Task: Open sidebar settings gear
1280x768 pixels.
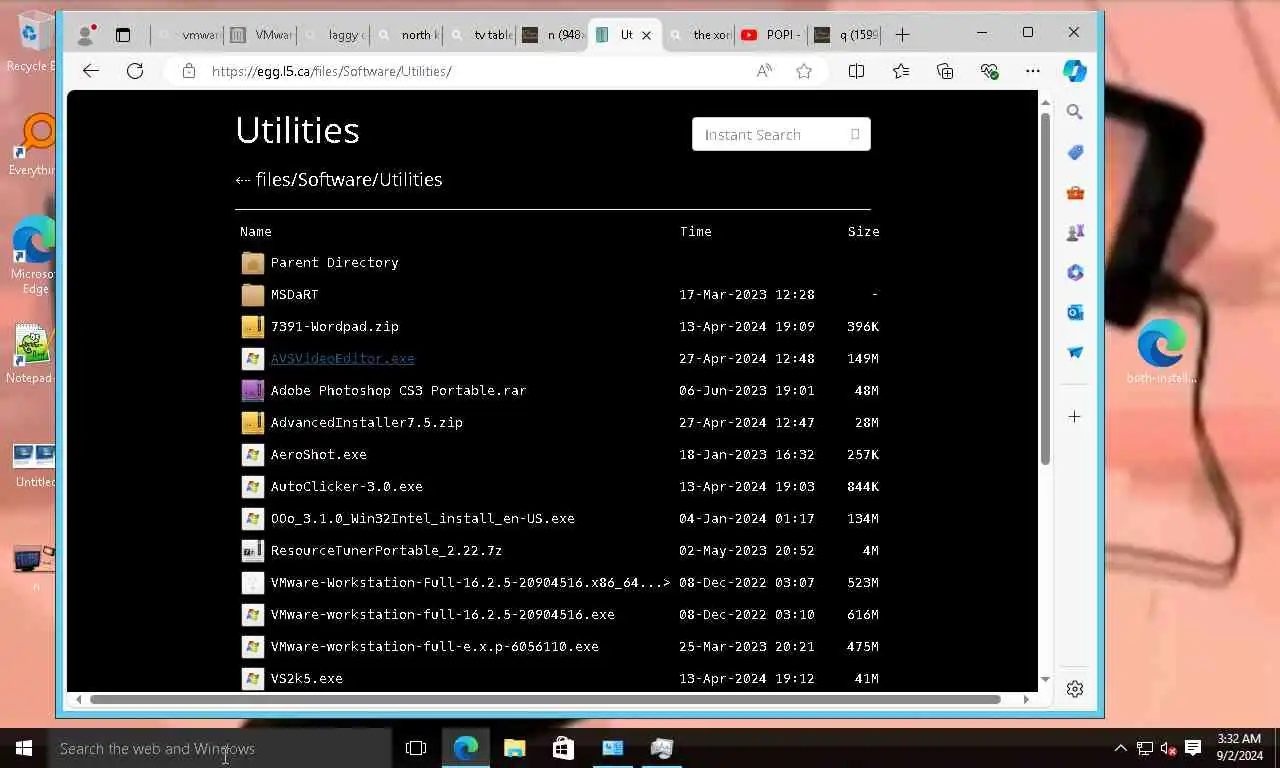Action: click(1075, 689)
